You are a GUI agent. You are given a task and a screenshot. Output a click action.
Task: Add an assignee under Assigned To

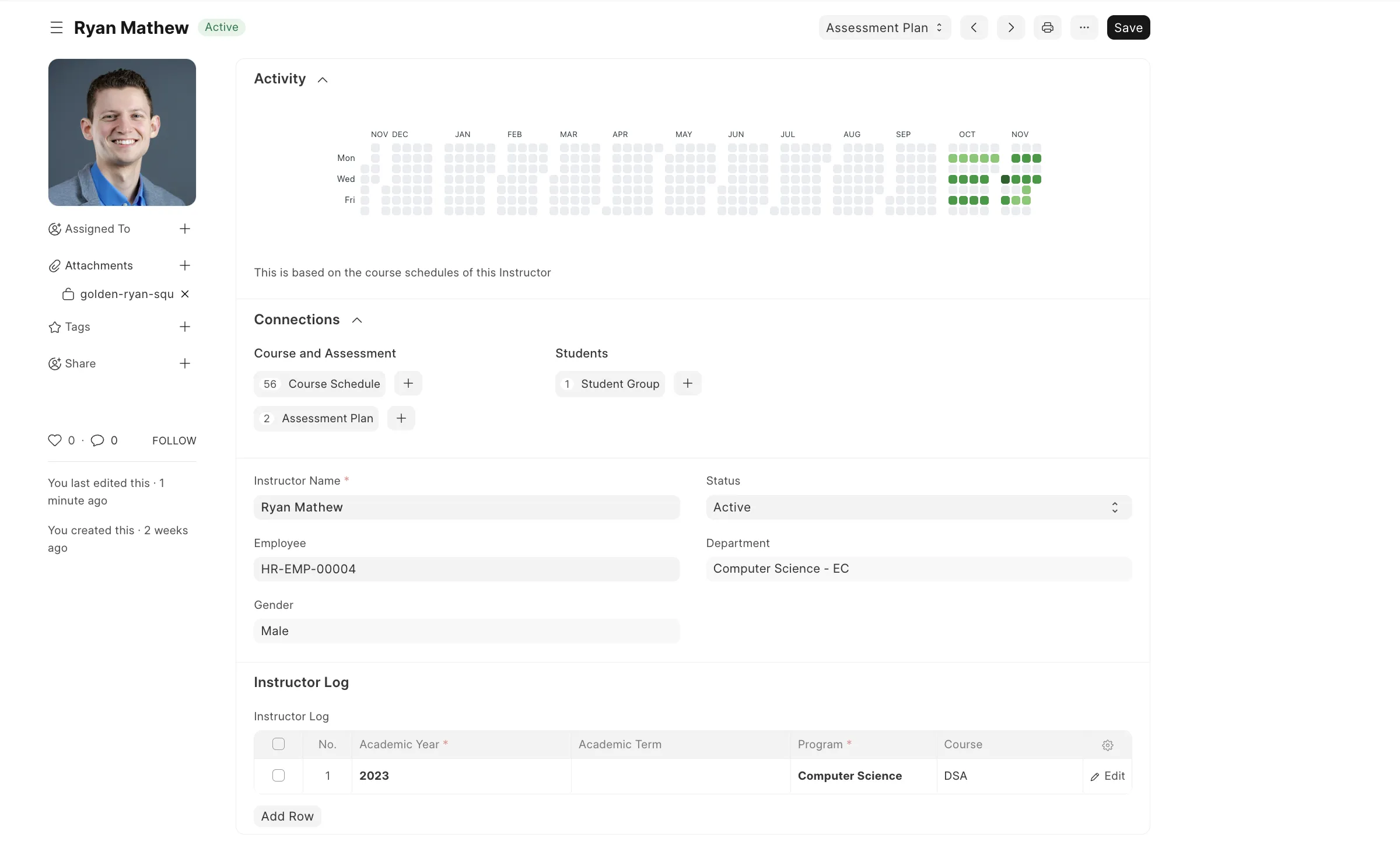tap(185, 229)
